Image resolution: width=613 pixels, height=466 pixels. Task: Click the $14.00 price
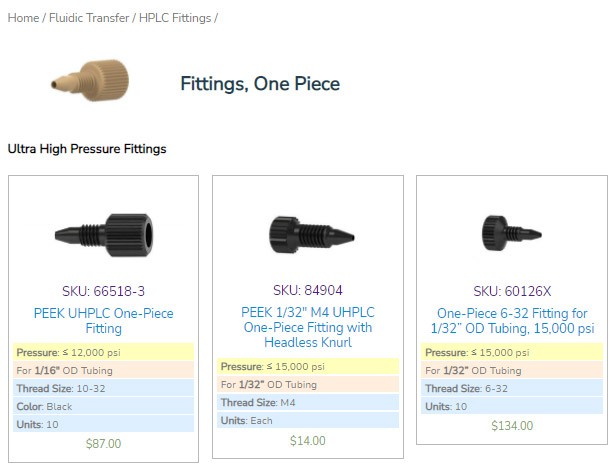308,441
